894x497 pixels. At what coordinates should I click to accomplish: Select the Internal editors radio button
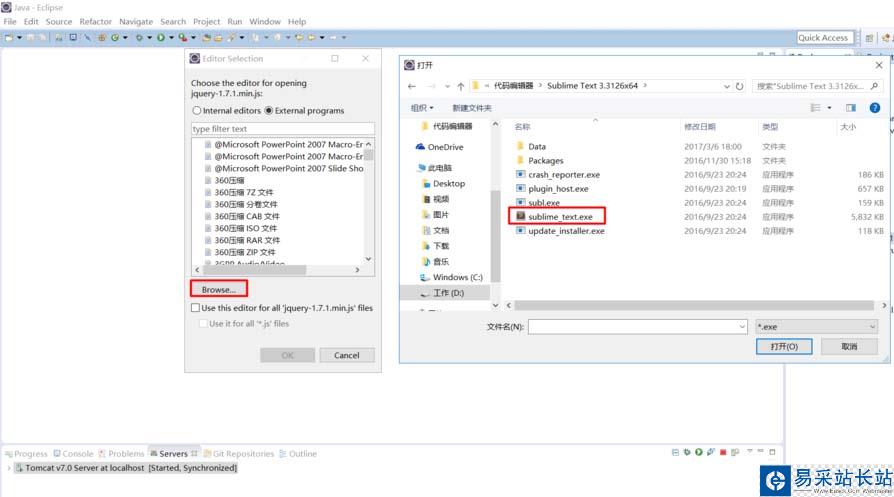pos(197,111)
